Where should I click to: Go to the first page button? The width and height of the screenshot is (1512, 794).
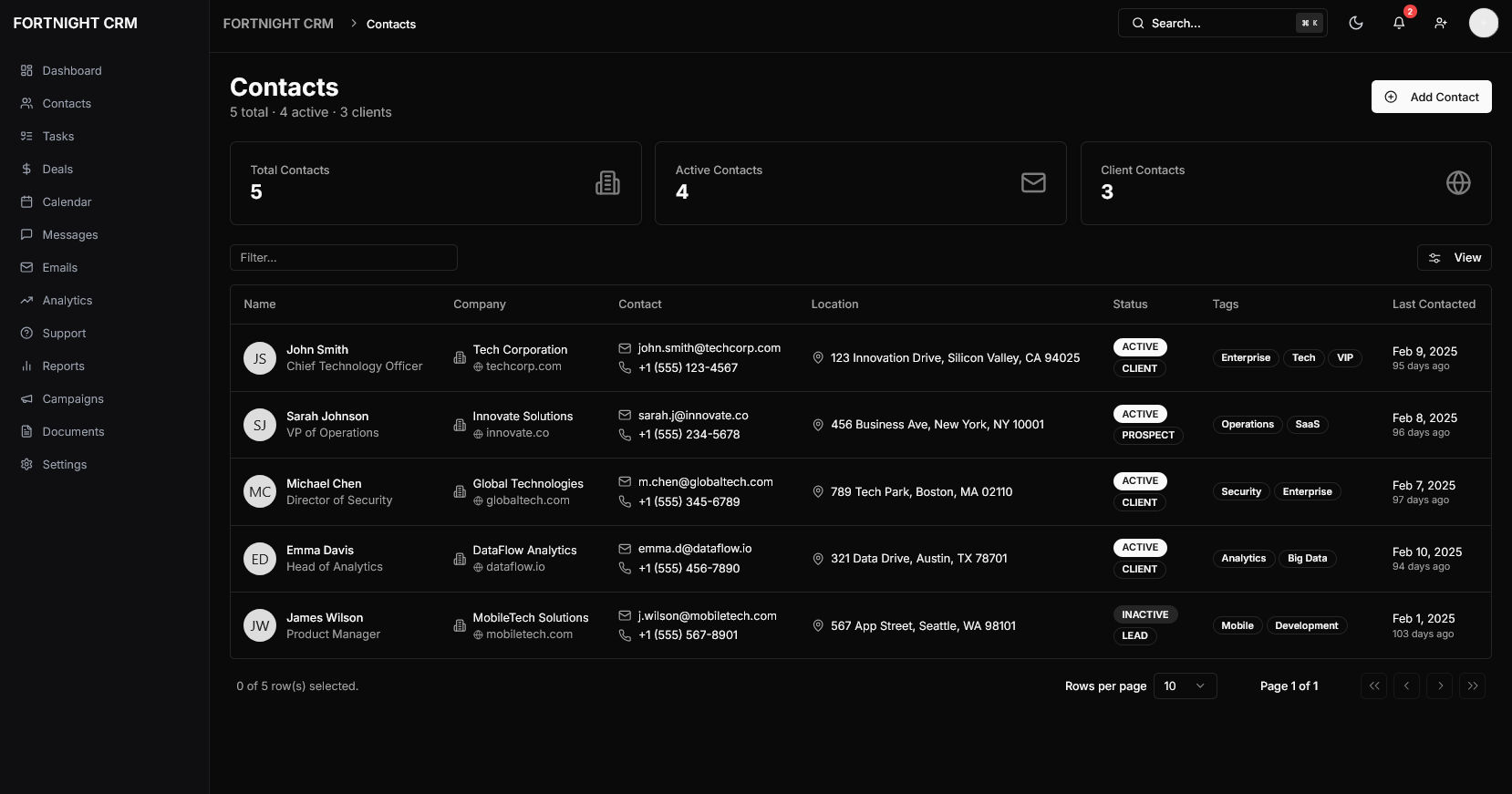1373,686
